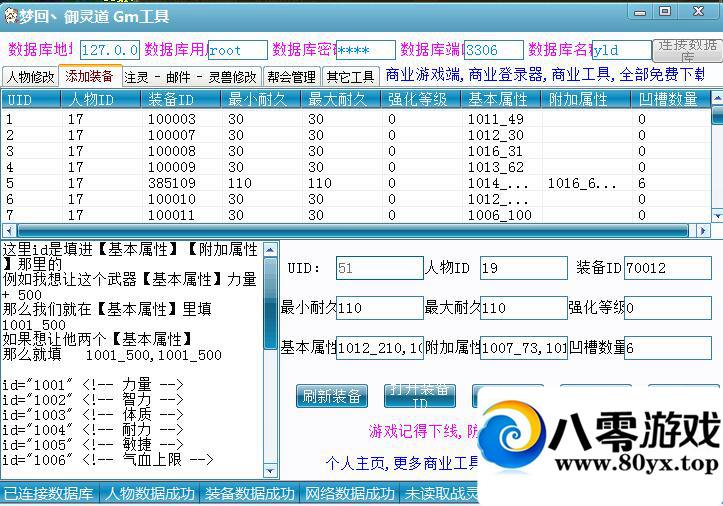Focus the database port field 3306
The image size is (723, 506).
[x=493, y=50]
